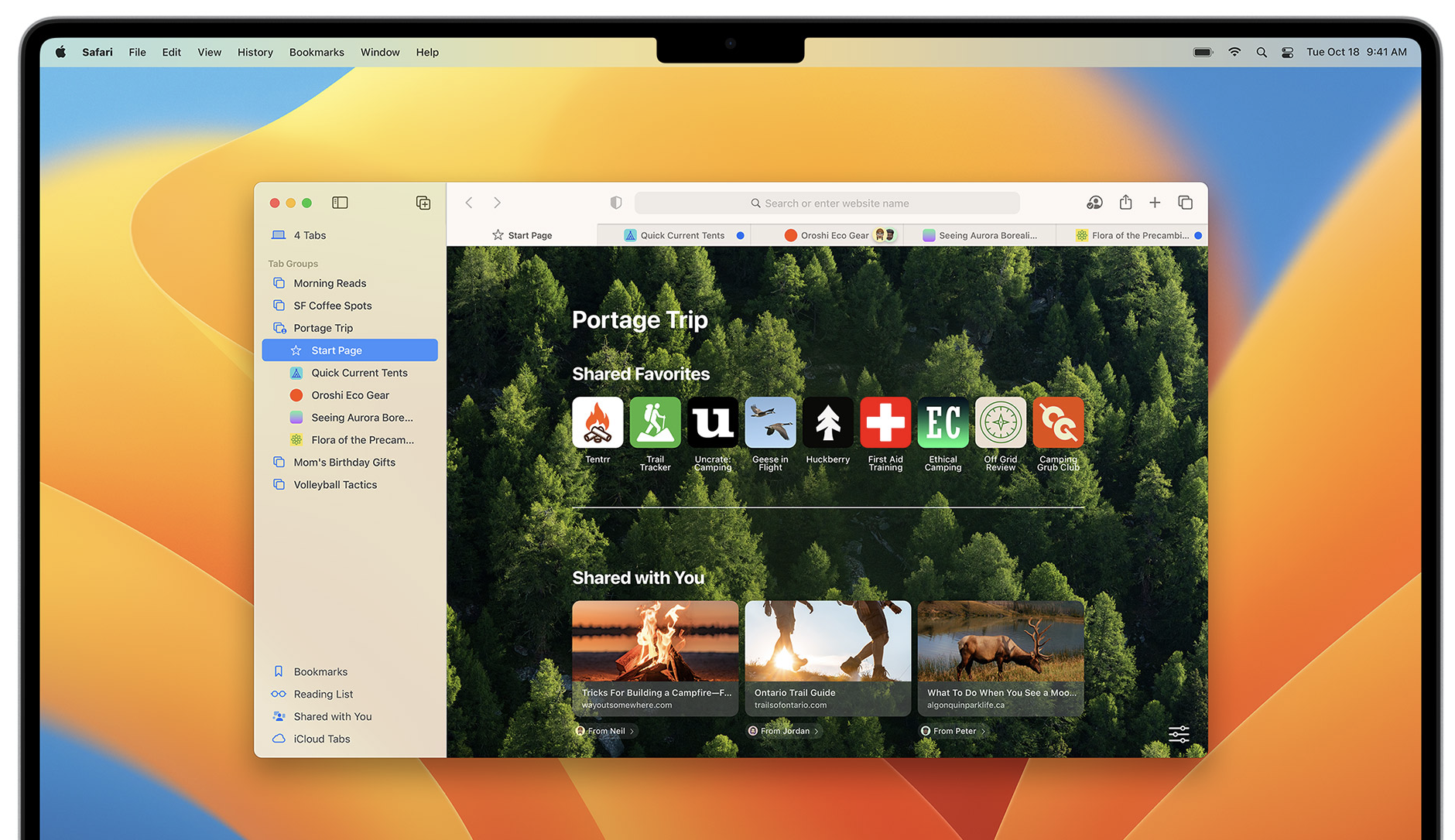Open Shared with You in sidebar
Viewport: 1455px width, 840px height.
[350, 716]
